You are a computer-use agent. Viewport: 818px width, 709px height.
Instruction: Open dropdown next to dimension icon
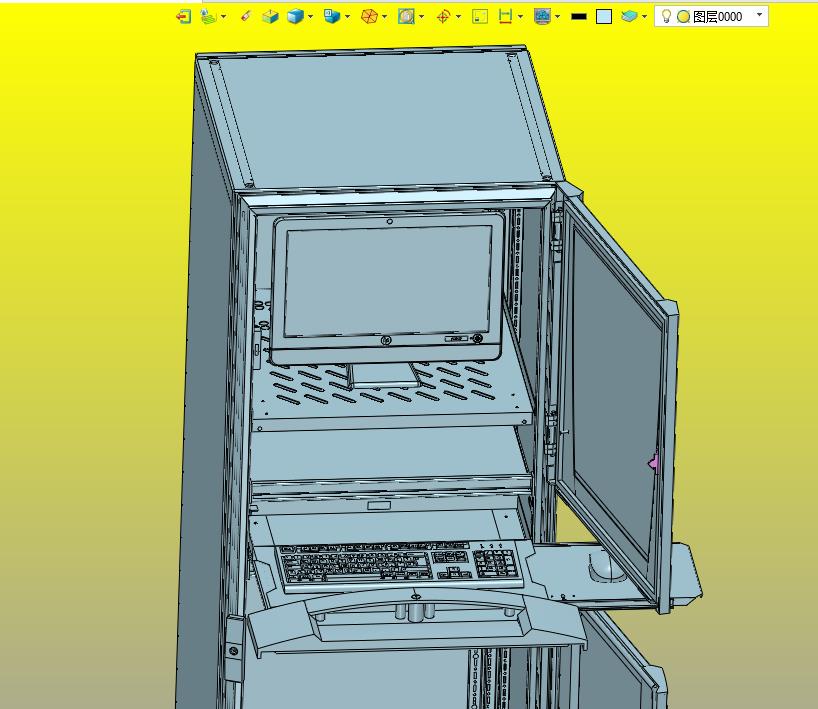click(520, 17)
